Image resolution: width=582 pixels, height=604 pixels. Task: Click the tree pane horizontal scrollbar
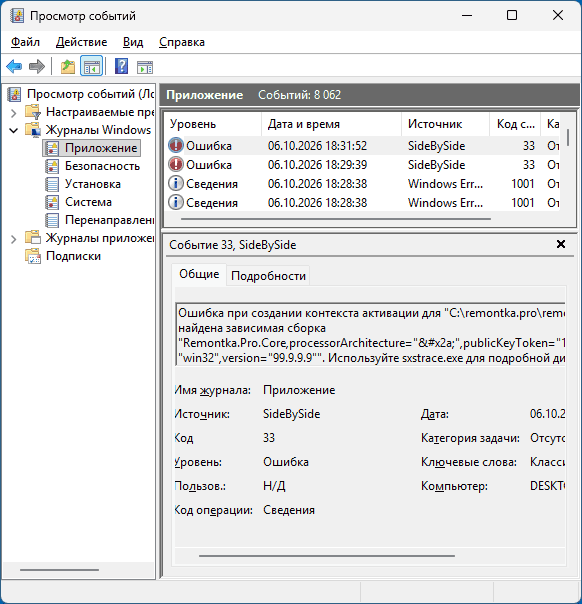59,570
